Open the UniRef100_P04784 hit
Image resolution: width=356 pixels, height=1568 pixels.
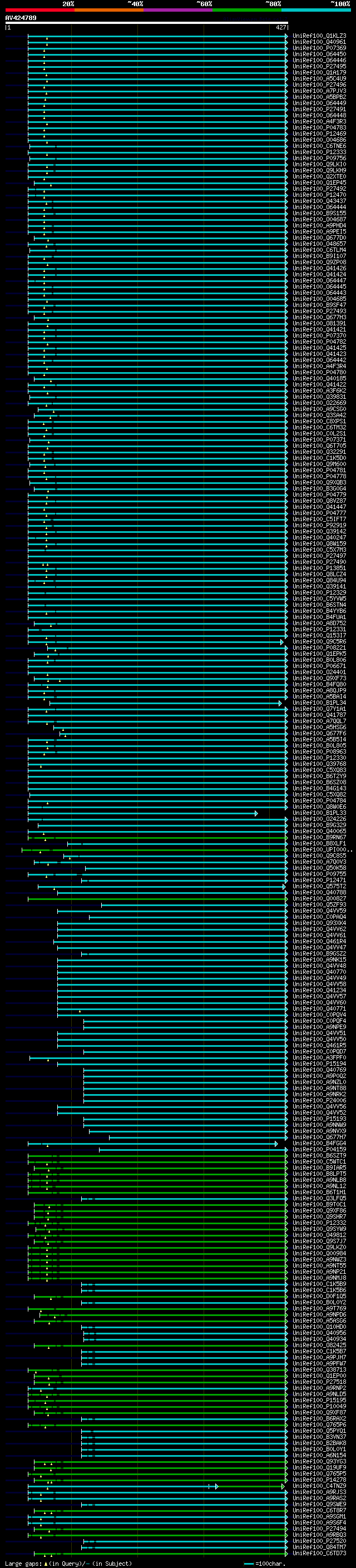(x=319, y=800)
